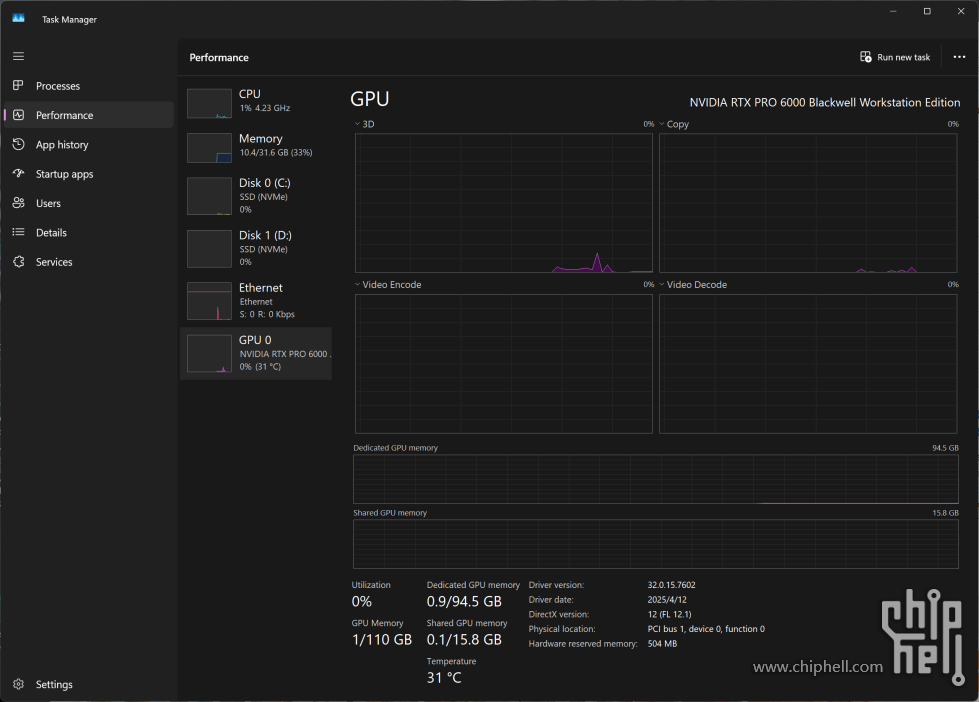
Task: Click the Task Manager title bar icon
Action: [18, 18]
